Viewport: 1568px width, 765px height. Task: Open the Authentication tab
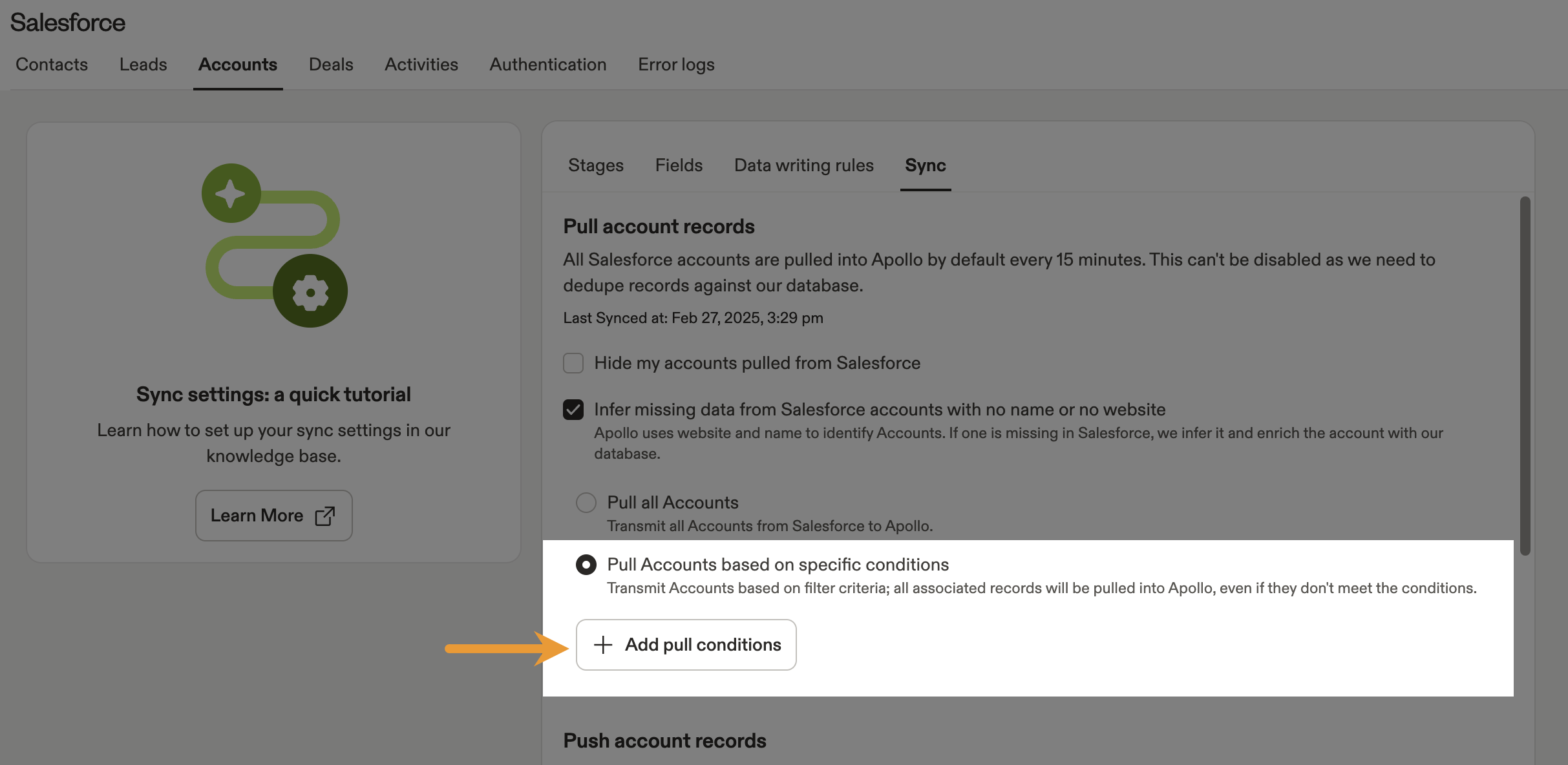pos(548,65)
